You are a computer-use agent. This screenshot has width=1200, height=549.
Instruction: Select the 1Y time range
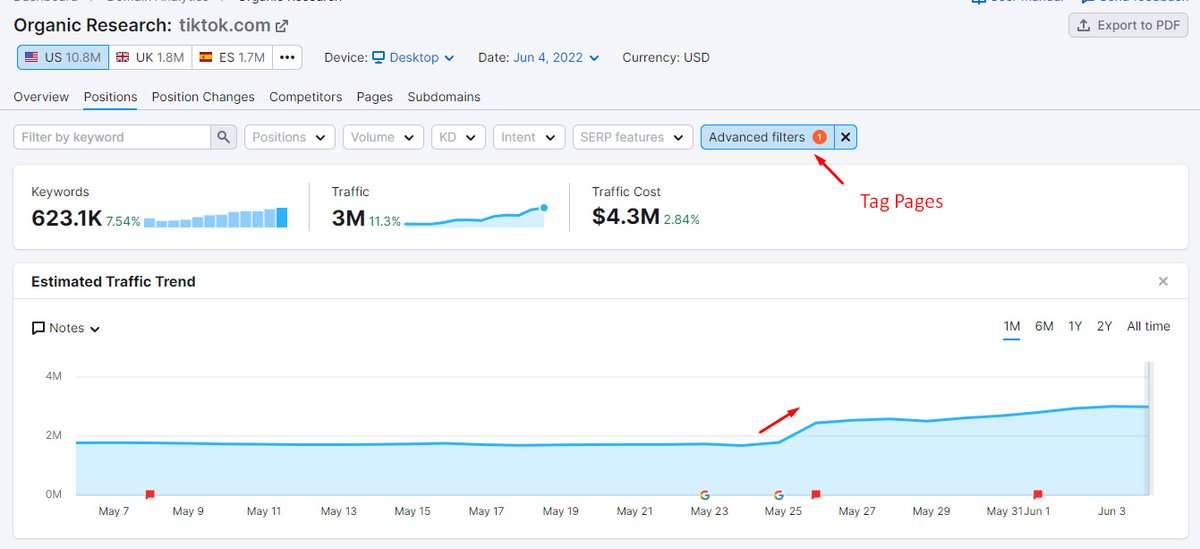tap(1075, 326)
